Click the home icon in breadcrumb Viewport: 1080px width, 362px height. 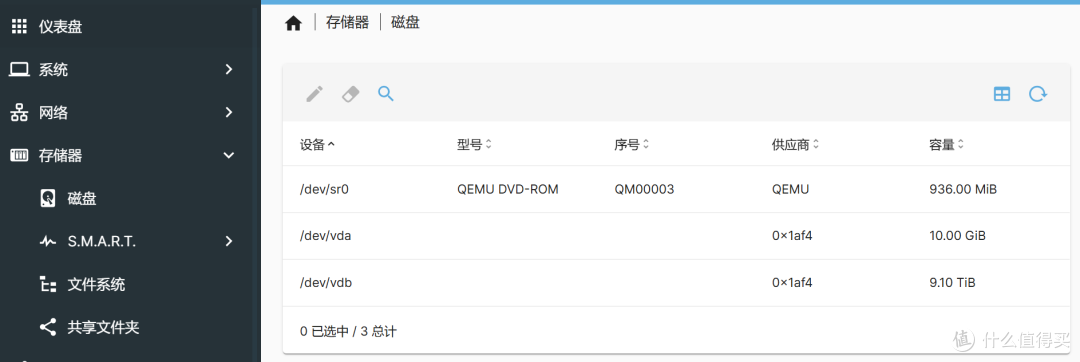pos(293,23)
